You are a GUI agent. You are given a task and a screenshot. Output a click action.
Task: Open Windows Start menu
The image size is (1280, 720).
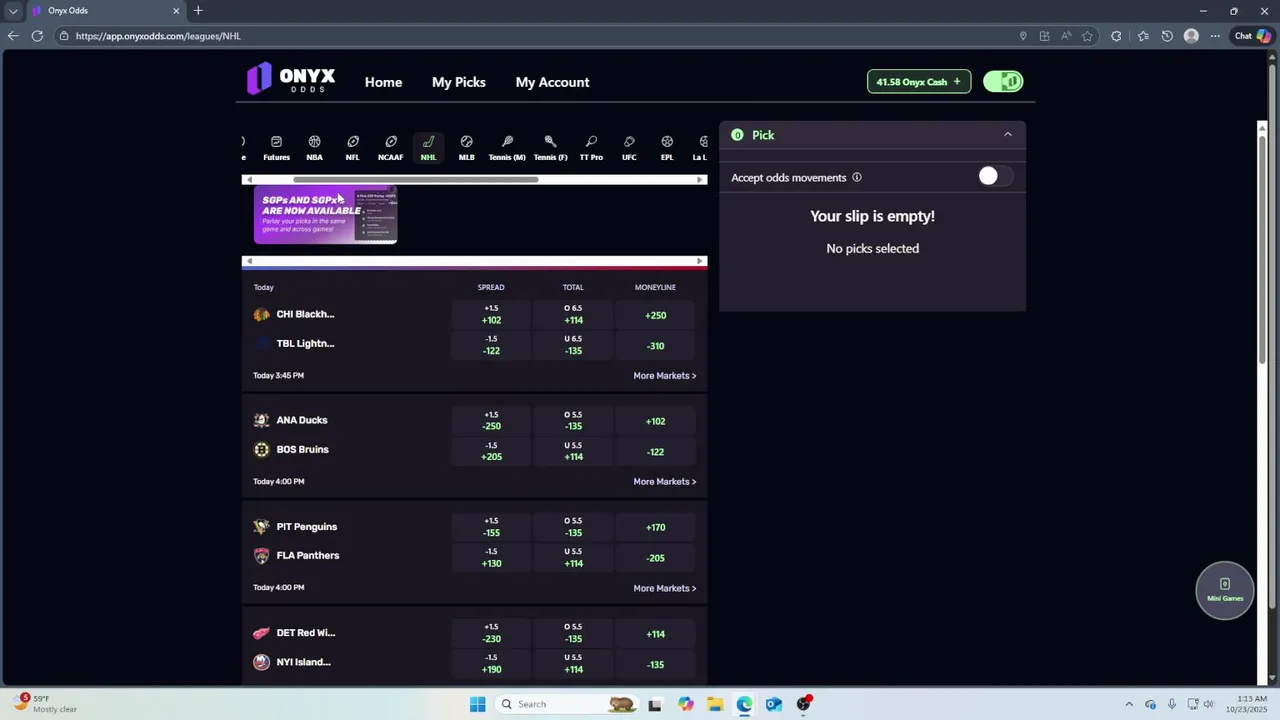[478, 704]
